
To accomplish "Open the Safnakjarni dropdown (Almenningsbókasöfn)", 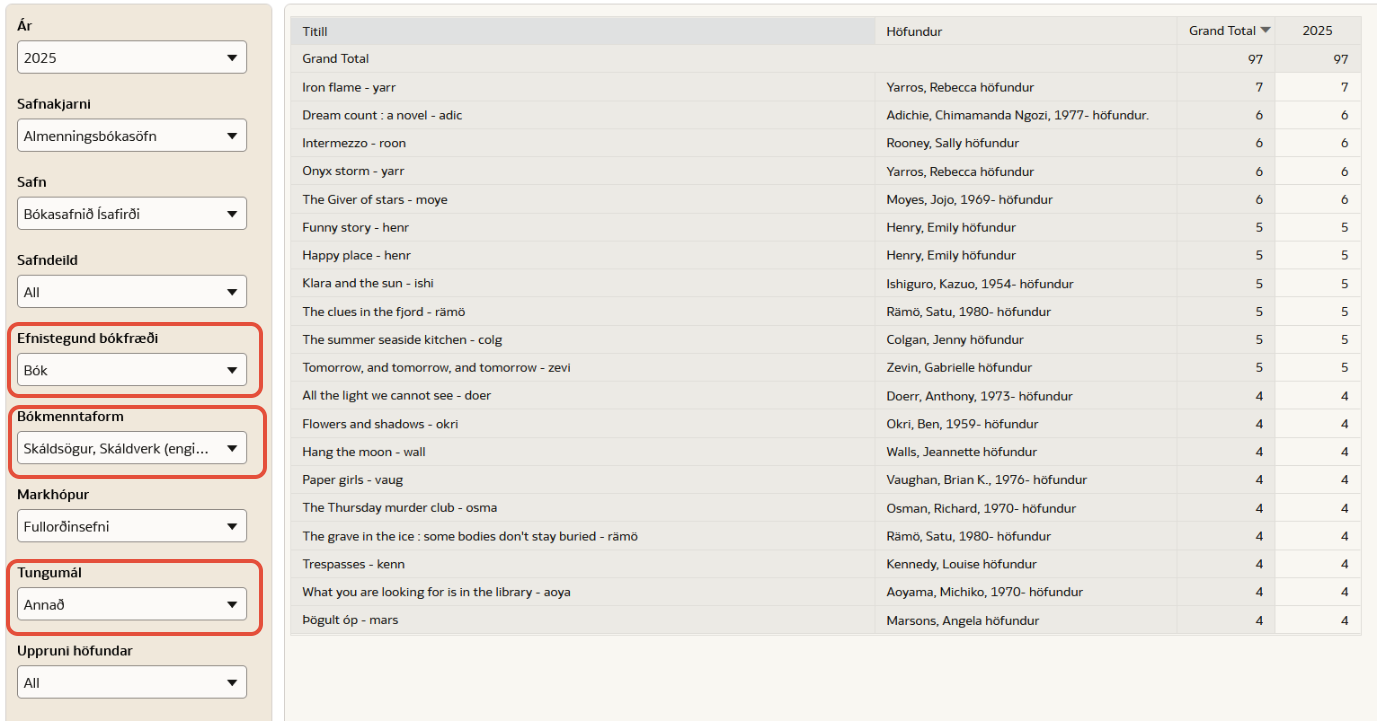I will point(132,135).
